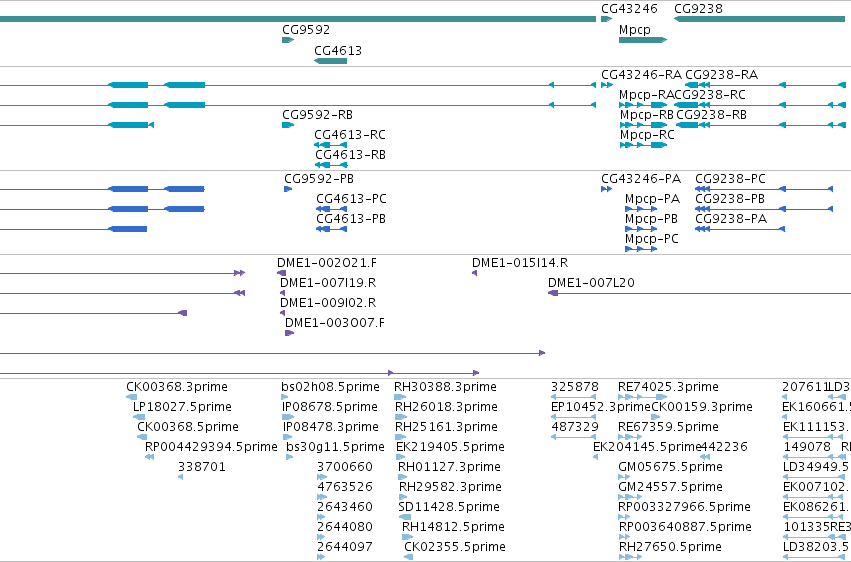Select protein CG43246-PA label

(x=640, y=179)
